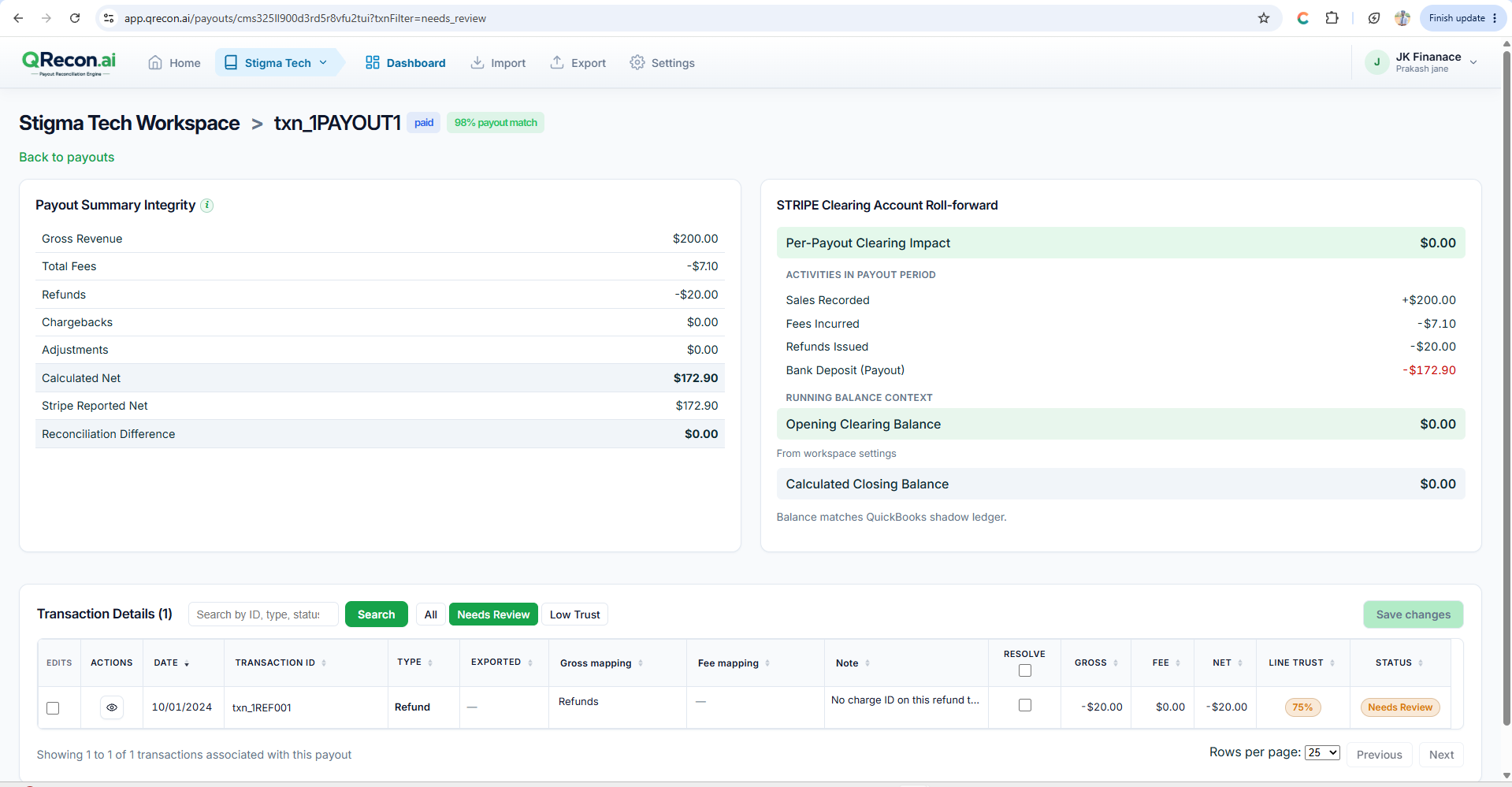
Task: Click the 75% line trust badge
Action: pyautogui.click(x=1302, y=707)
